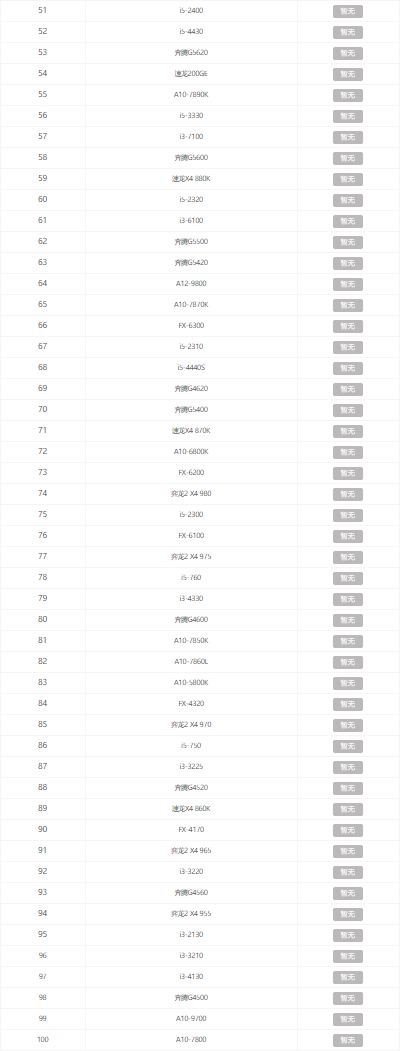The image size is (403, 1051).
Task: Click the 暂无 button for i5-2400
Action: 347,11
